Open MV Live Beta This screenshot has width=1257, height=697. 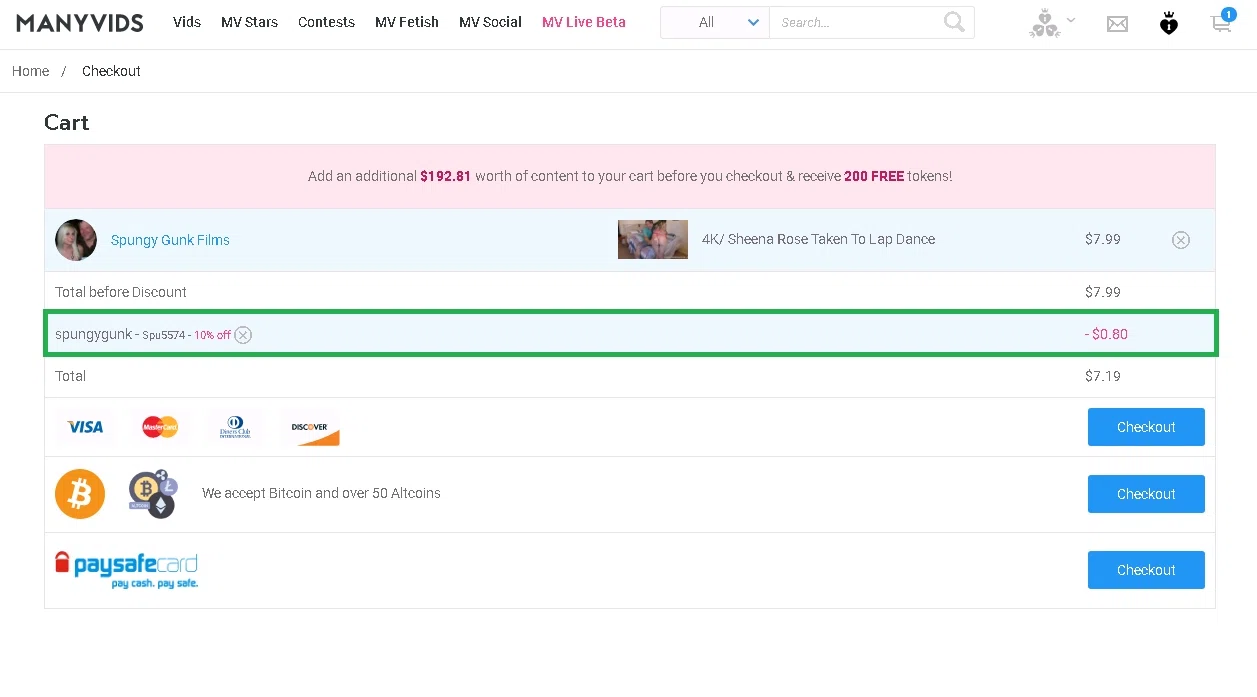click(x=584, y=22)
